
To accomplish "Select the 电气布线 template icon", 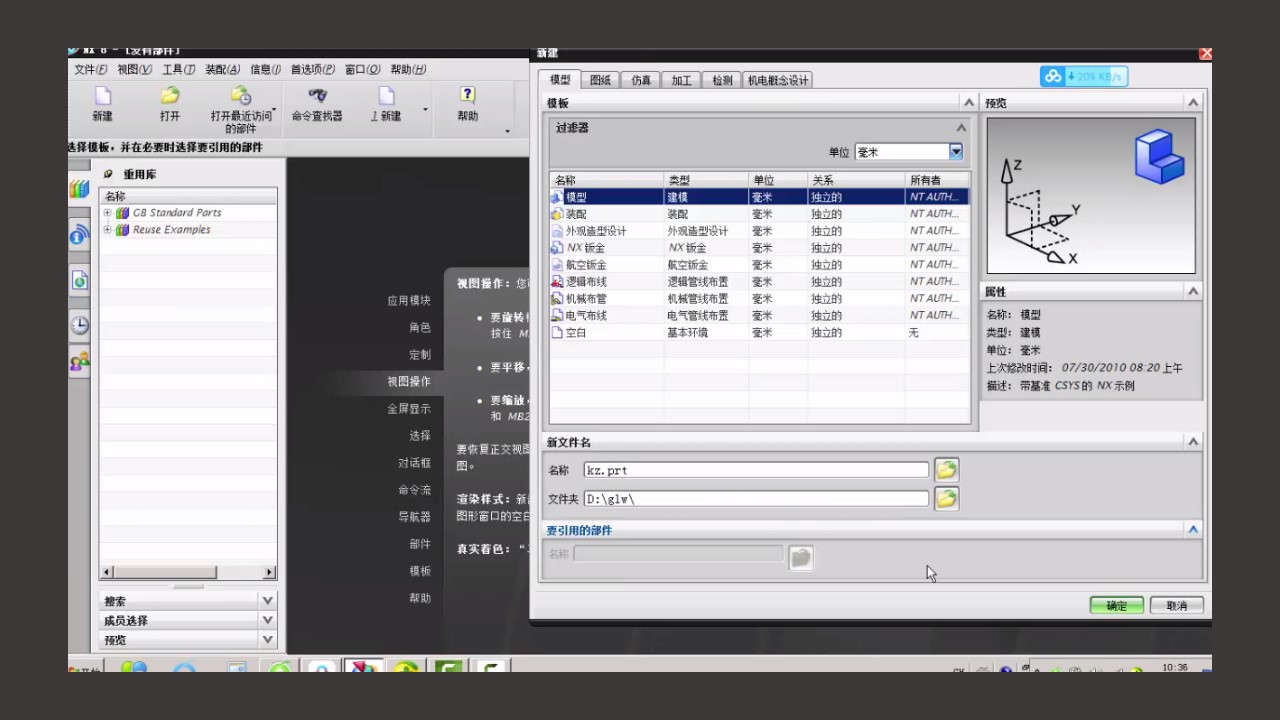I will (x=557, y=315).
